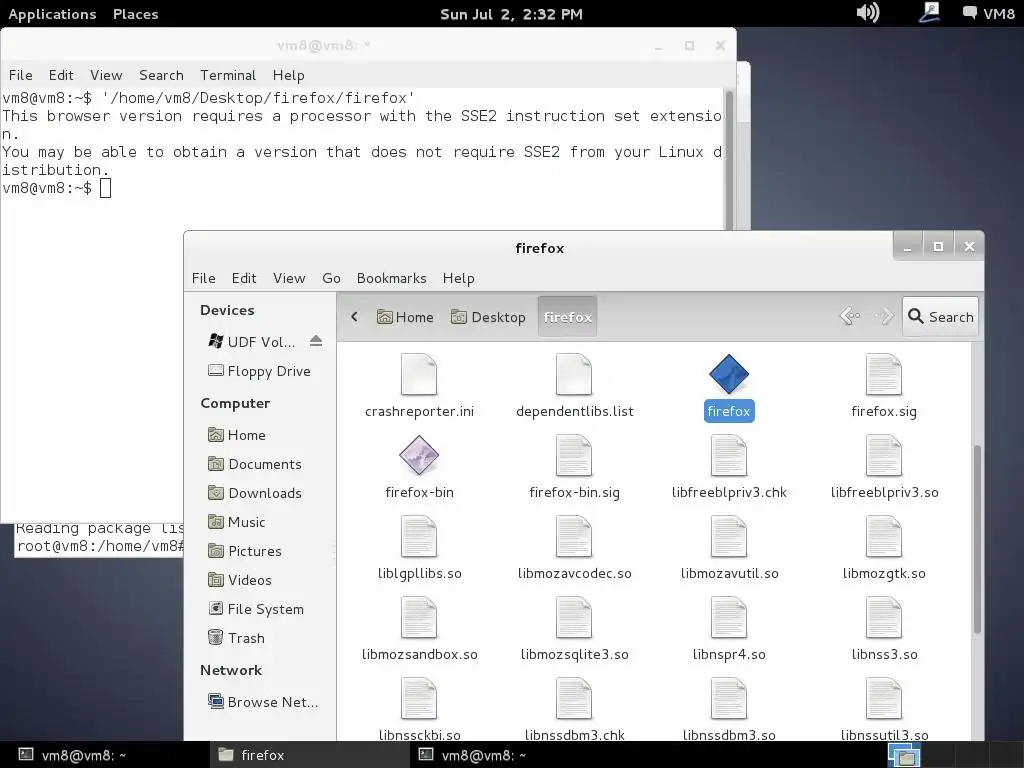
Task: Select the libmozavcodec.so file icon
Action: [x=574, y=536]
